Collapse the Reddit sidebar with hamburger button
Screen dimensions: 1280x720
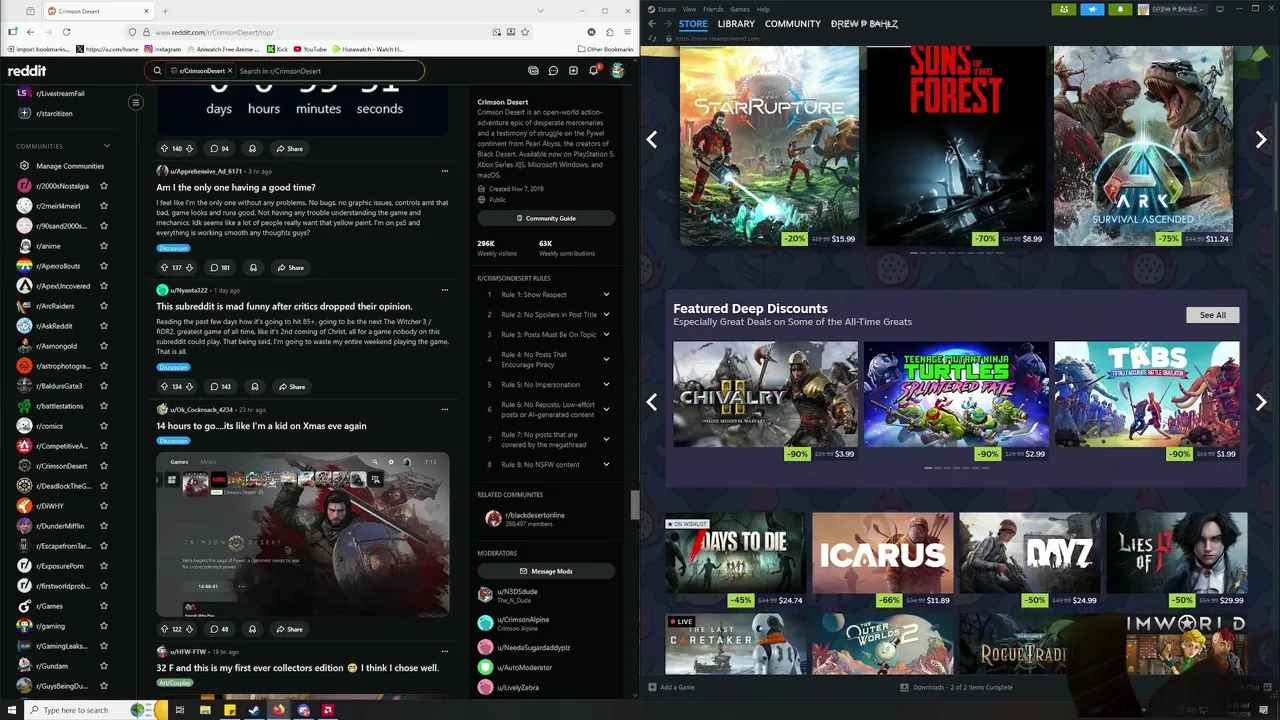[x=136, y=102]
